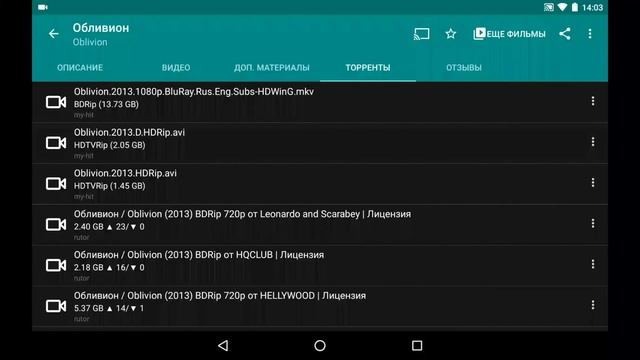Switch to the ВИДЕО tab
Image resolution: width=640 pixels, height=360 pixels.
(x=176, y=68)
